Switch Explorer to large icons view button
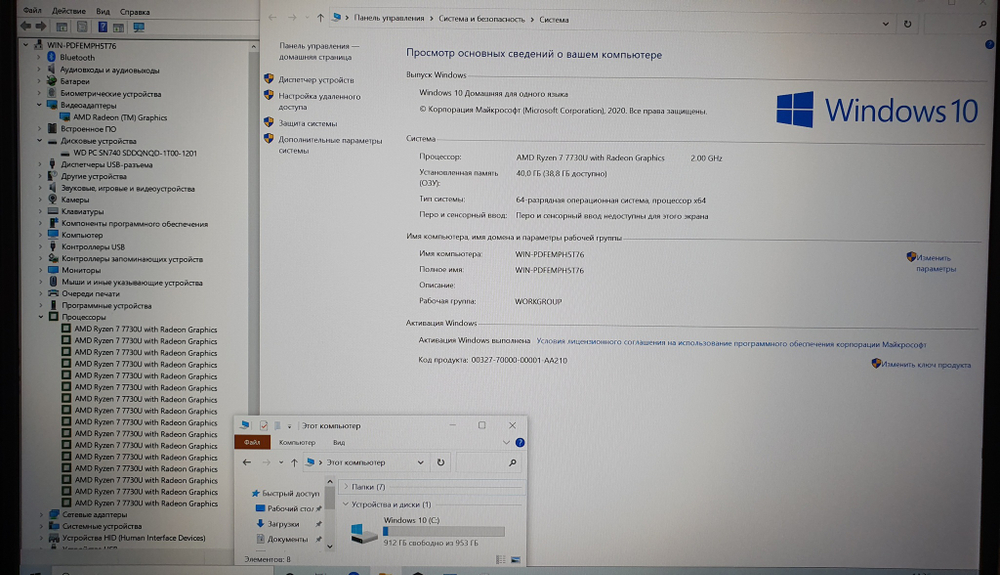The image size is (1000, 575). 515,560
